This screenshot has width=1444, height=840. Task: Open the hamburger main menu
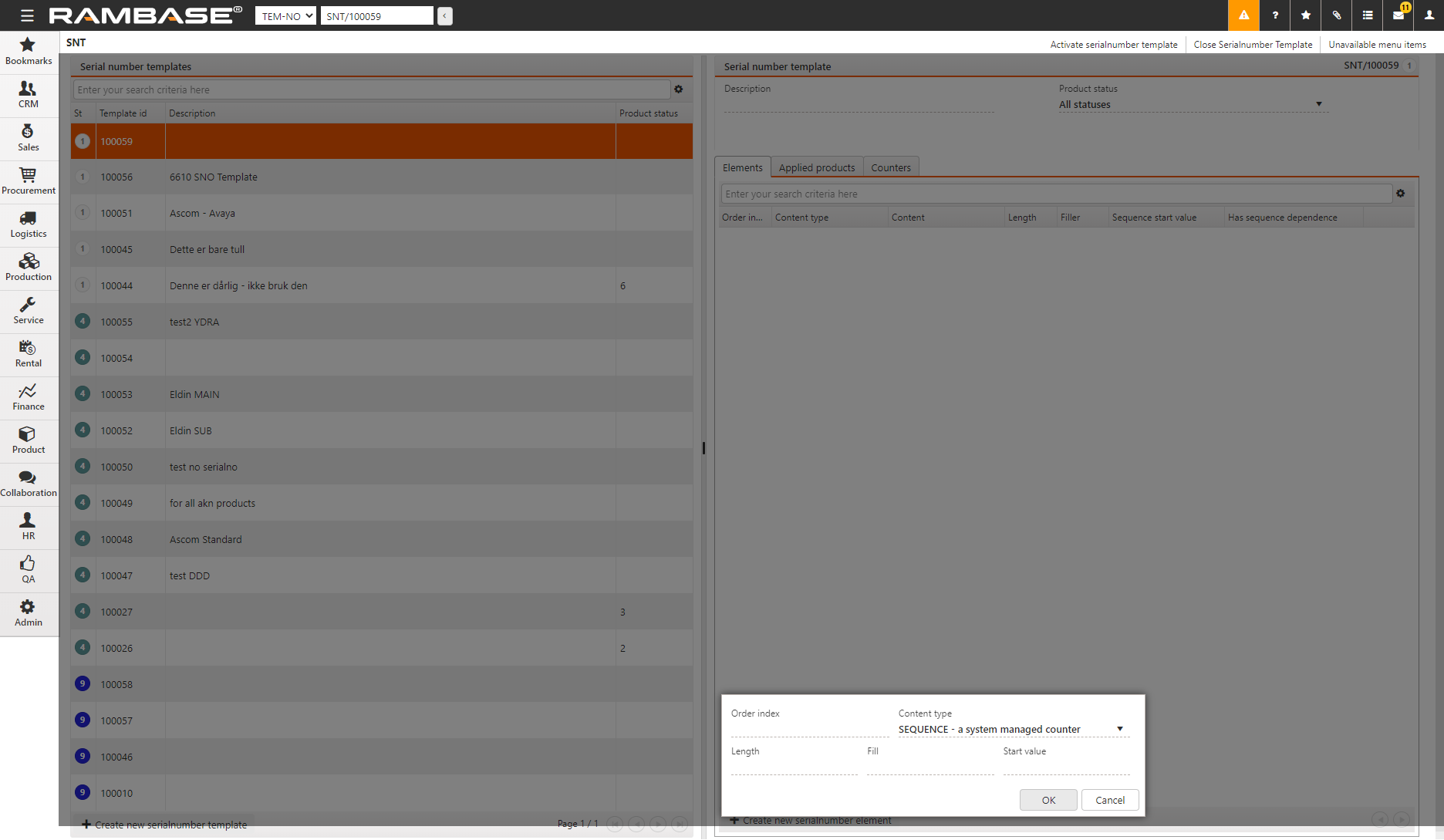pyautogui.click(x=27, y=15)
